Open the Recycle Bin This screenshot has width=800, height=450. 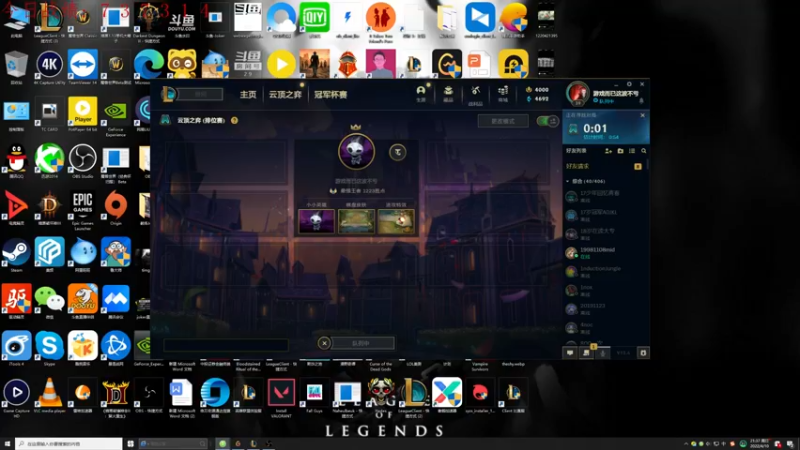16,66
